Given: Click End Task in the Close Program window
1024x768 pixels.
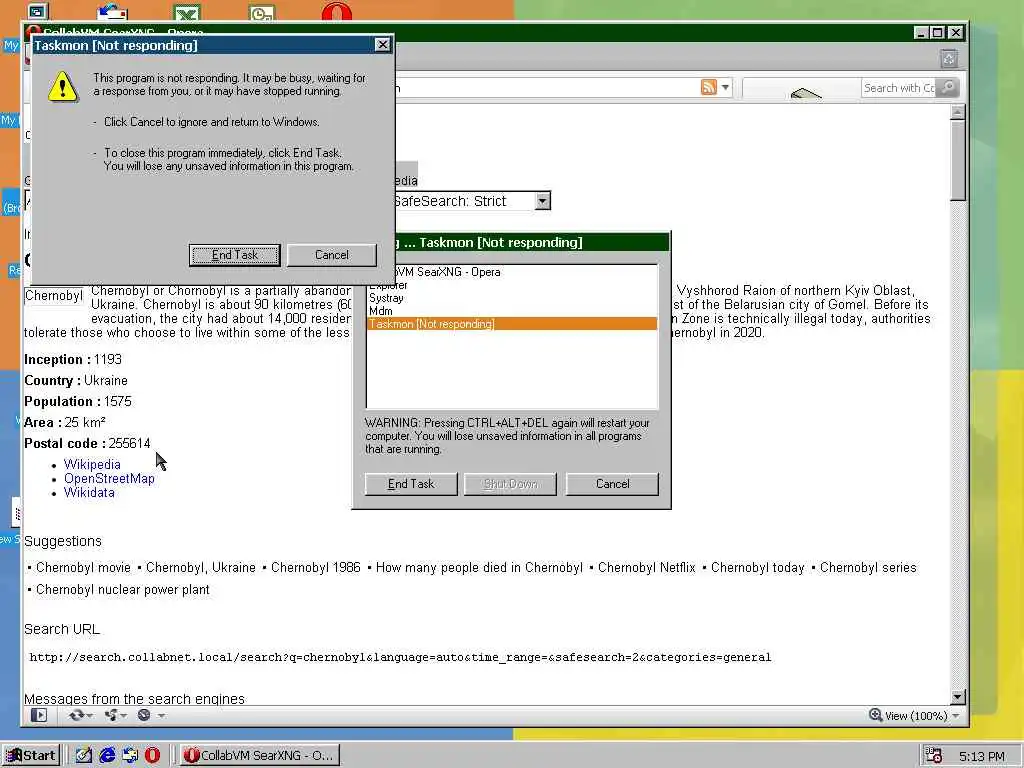Looking at the screenshot, I should [411, 484].
